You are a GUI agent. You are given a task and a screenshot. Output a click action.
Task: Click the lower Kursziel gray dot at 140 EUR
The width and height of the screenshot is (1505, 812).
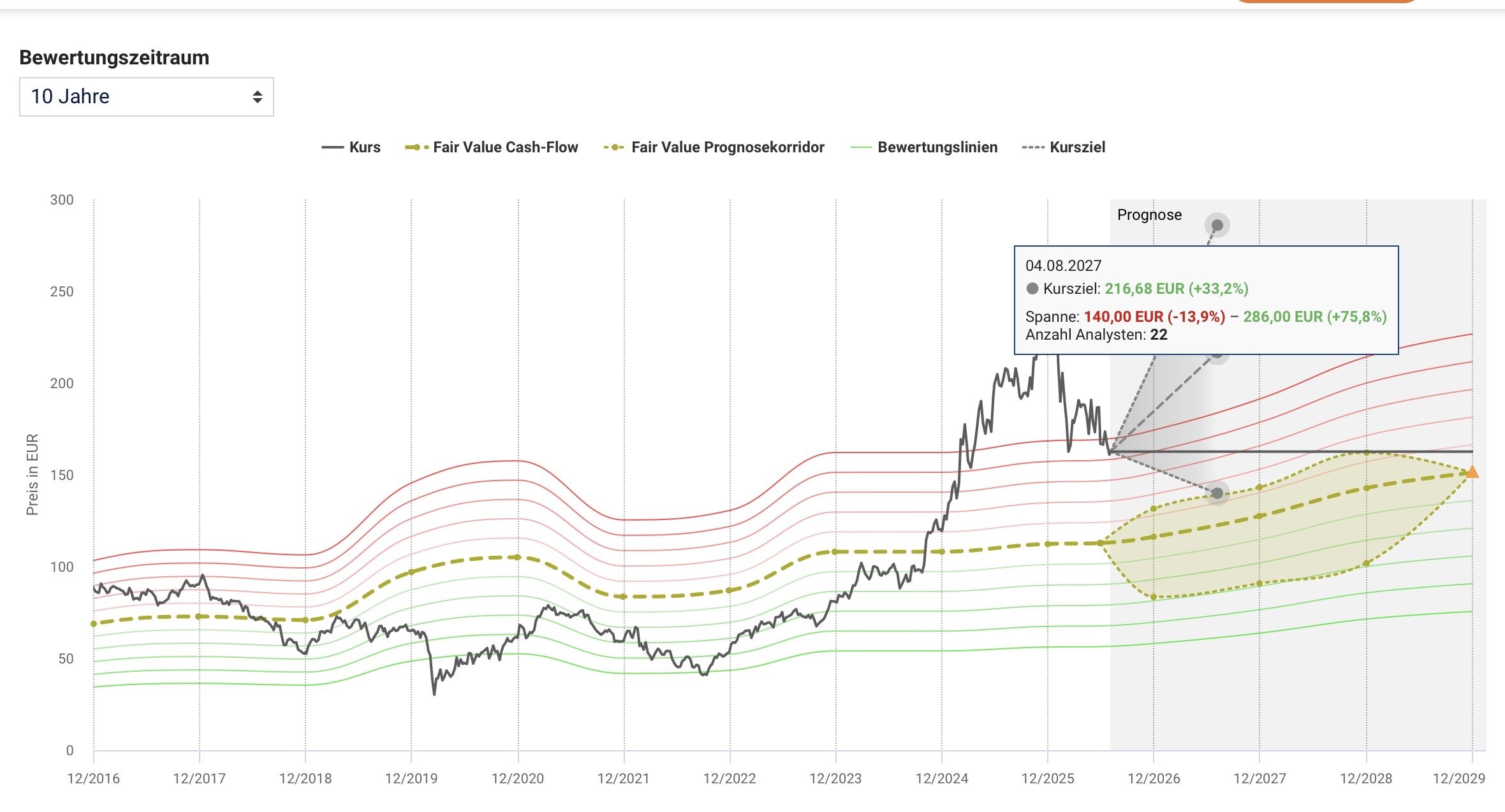click(1217, 493)
